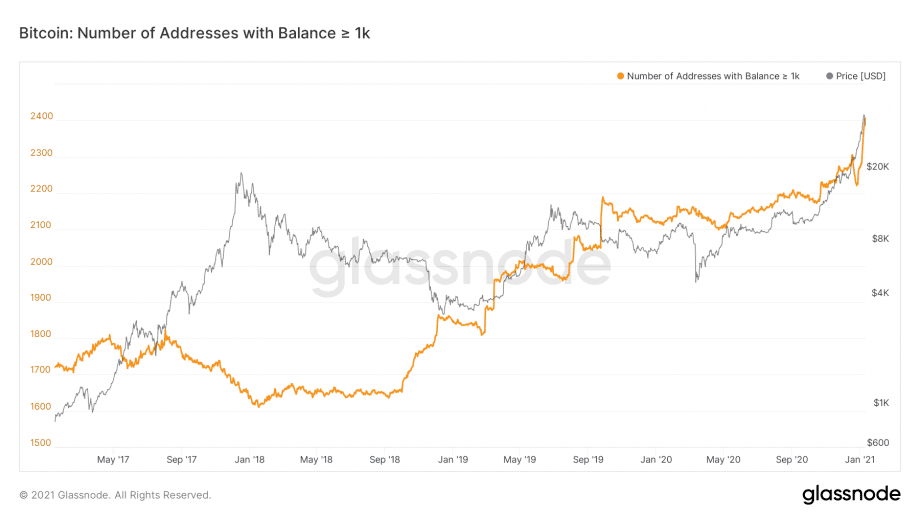
Task: Click the copyright Glassnode text in the footer
Action: point(115,495)
